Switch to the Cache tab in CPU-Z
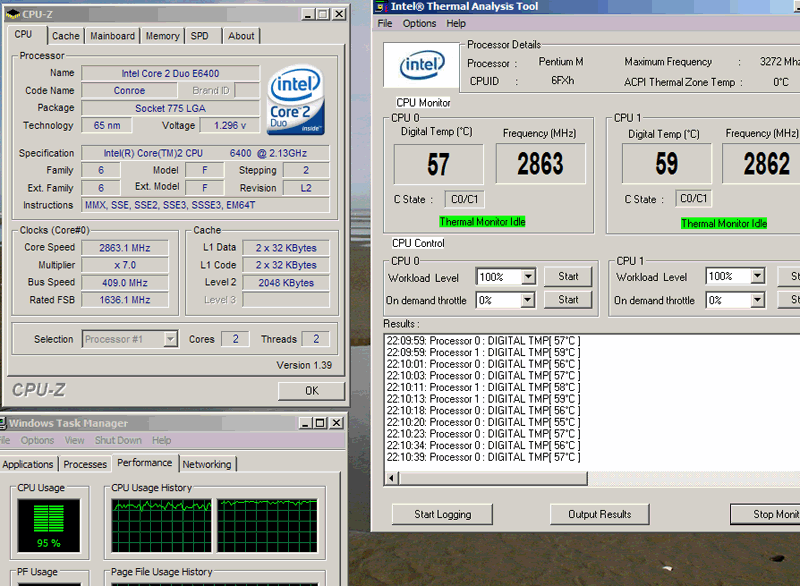 66,36
